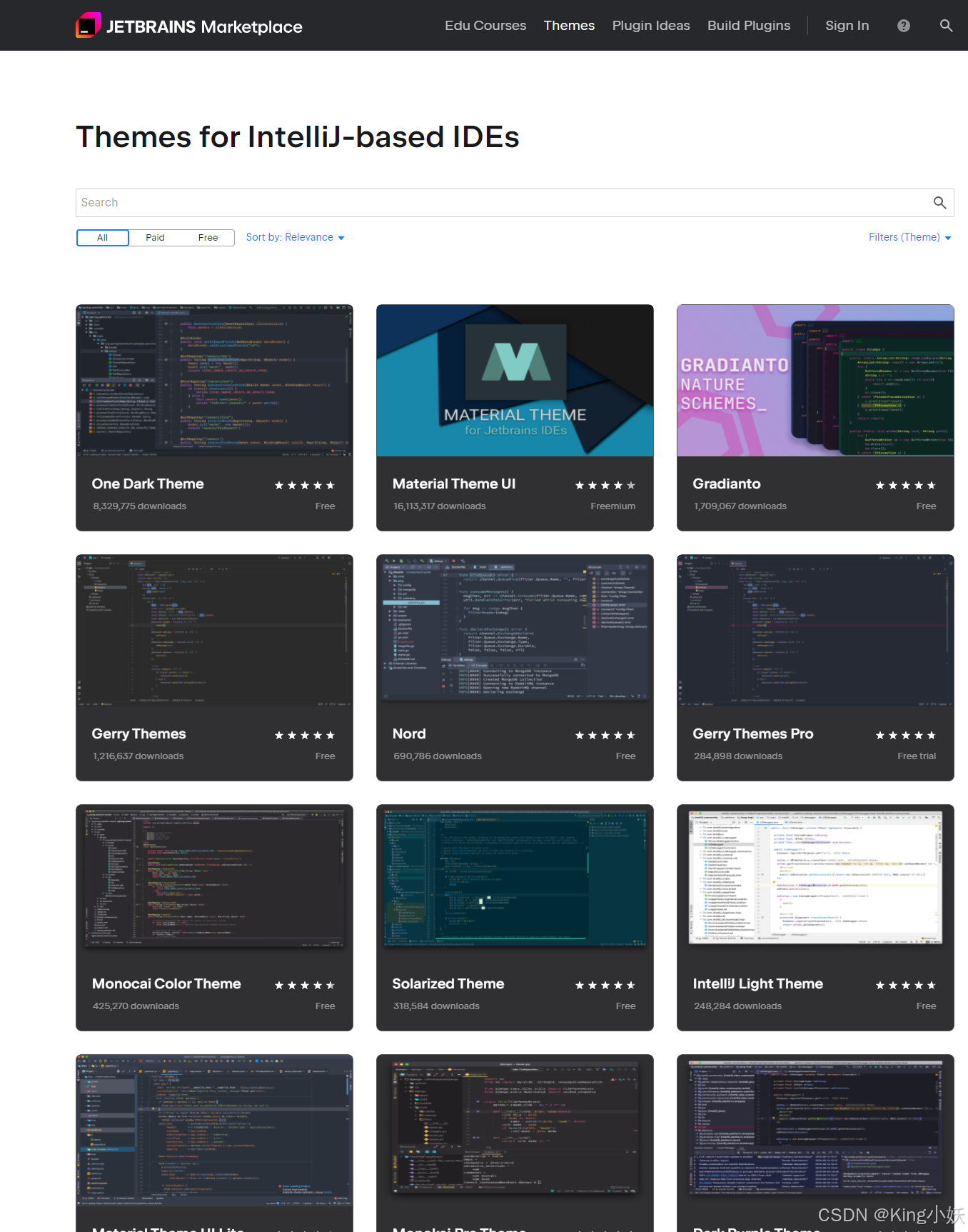Click the 690,786 downloads text
Viewport: 968px width, 1232px height.
tap(438, 756)
